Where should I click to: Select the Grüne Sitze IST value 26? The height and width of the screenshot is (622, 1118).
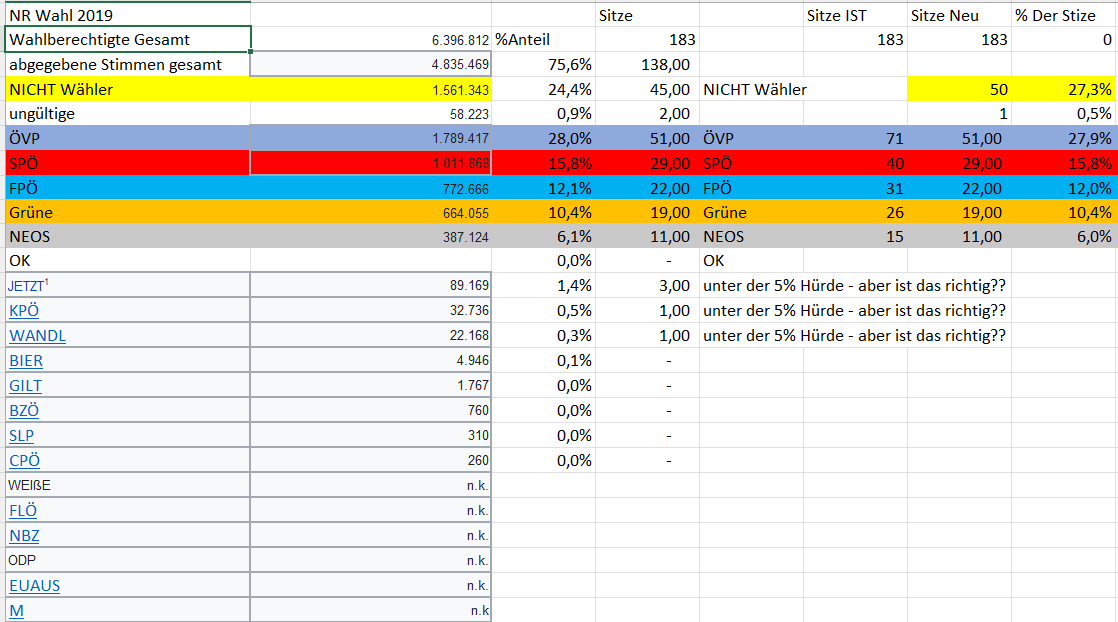855,213
